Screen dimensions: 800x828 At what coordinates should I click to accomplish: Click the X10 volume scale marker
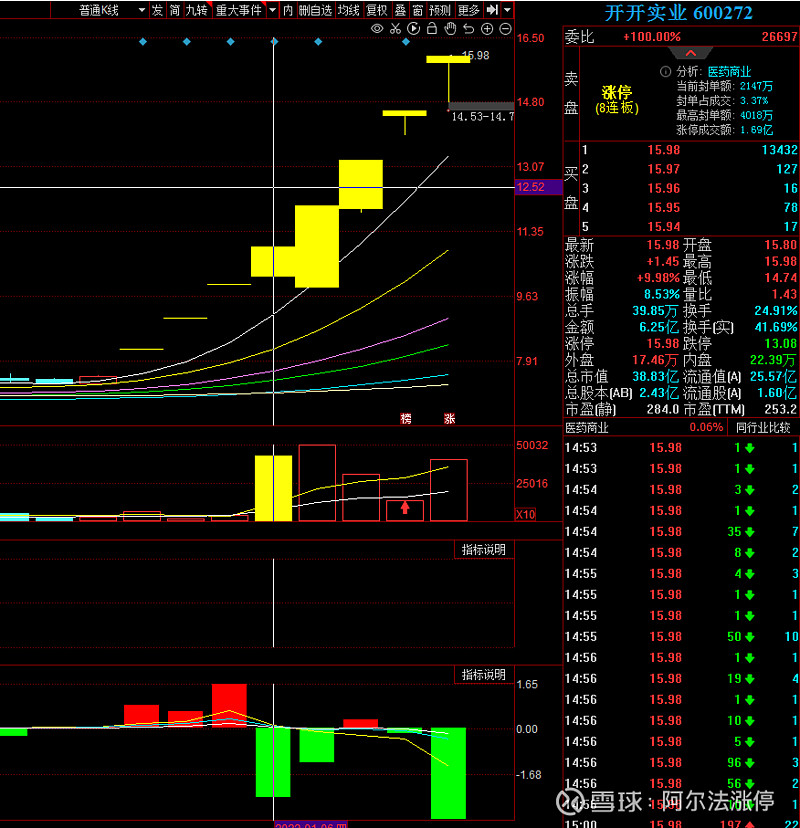[525, 514]
